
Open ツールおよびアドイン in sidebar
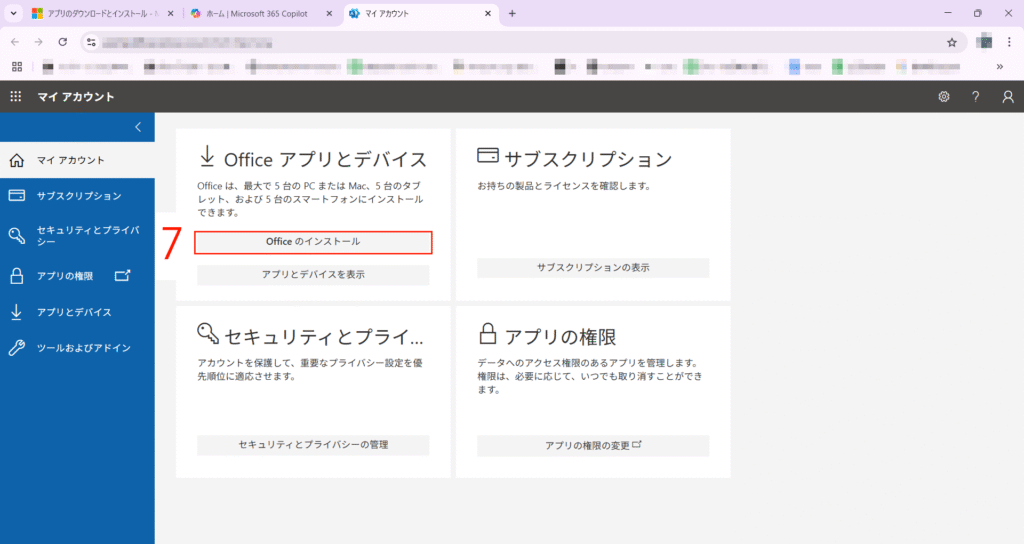click(x=77, y=348)
